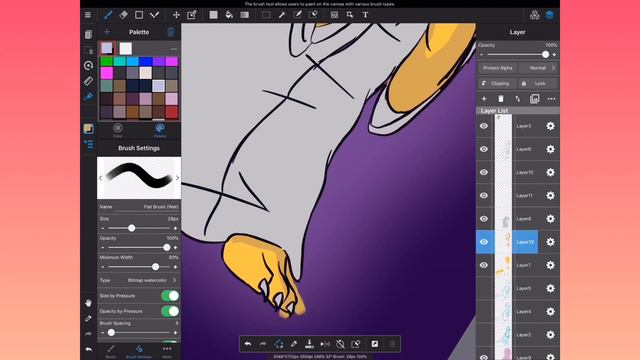Click the Brush Spacing slider handle
The width and height of the screenshot is (640, 360).
111,333
